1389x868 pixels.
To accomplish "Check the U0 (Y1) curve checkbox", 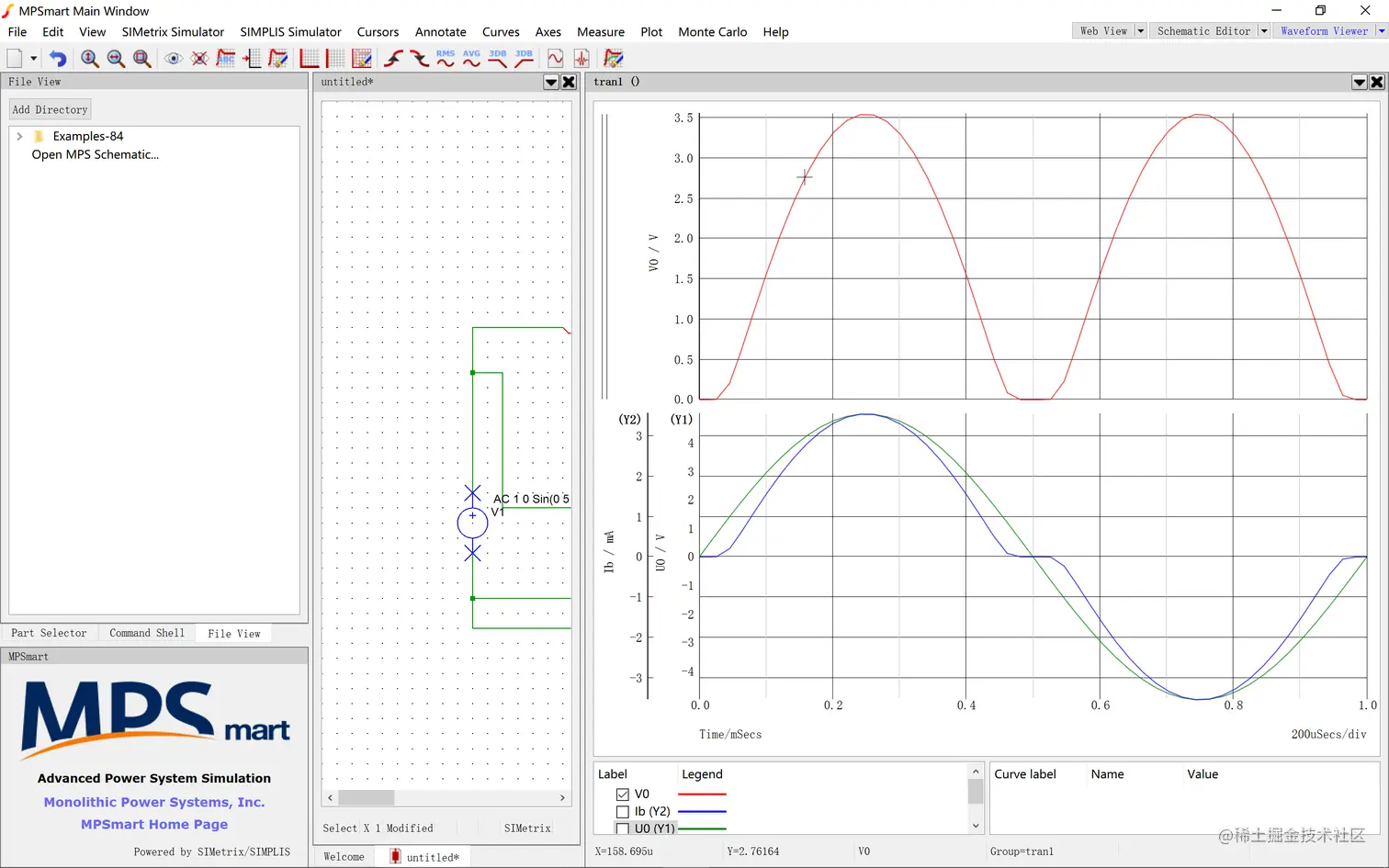I will [x=623, y=829].
